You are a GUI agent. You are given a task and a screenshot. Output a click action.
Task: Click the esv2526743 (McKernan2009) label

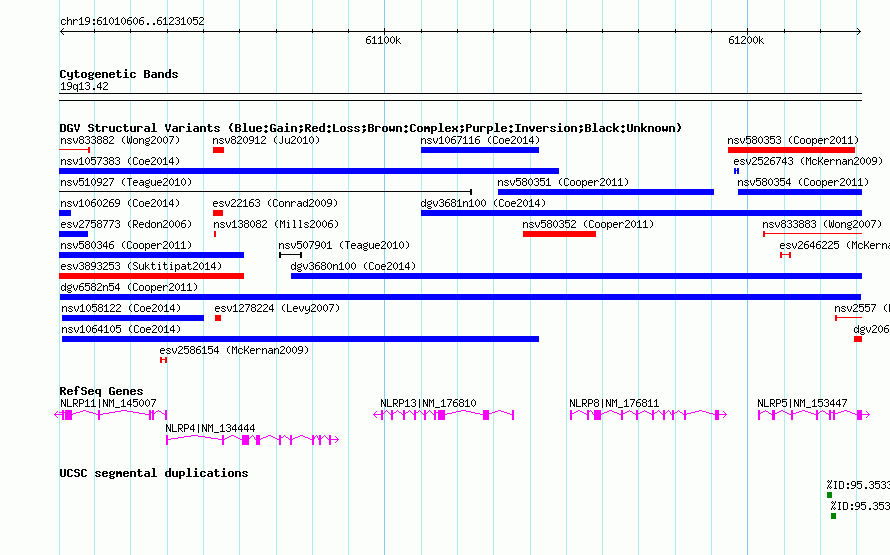(808, 161)
